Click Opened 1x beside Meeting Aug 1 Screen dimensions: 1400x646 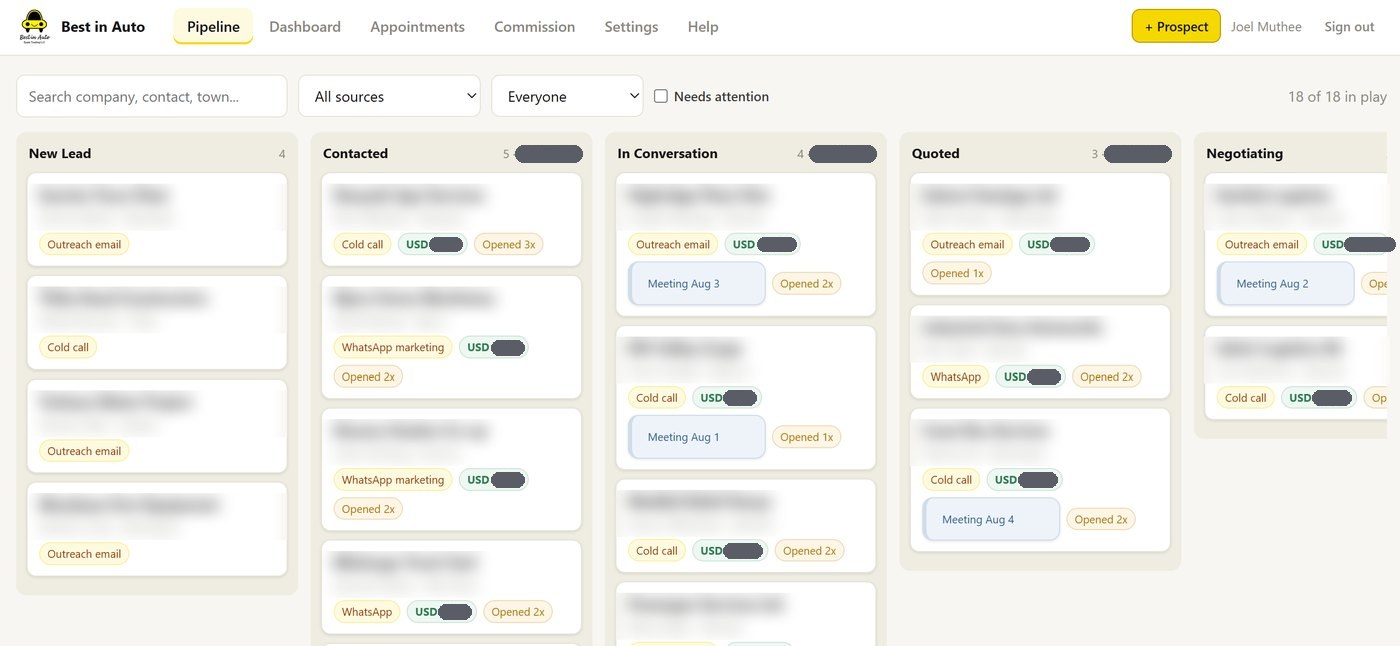[806, 437]
